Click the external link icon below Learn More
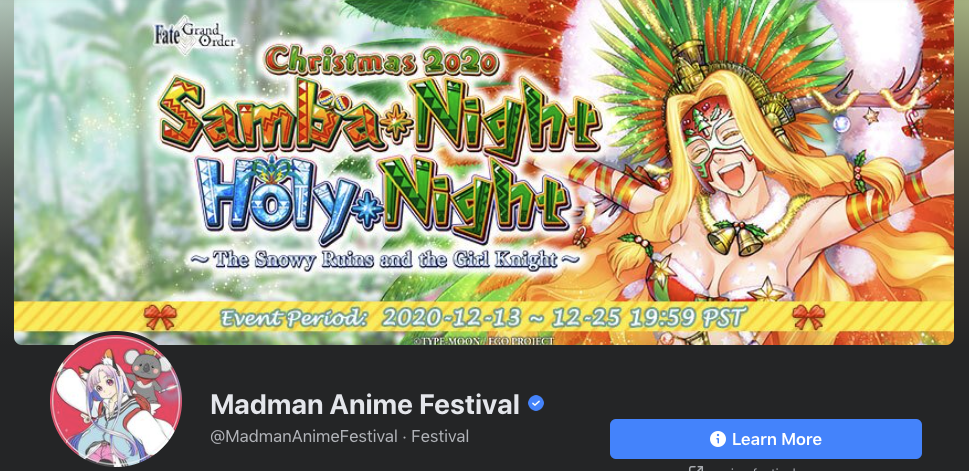The width and height of the screenshot is (969, 471). [696, 469]
